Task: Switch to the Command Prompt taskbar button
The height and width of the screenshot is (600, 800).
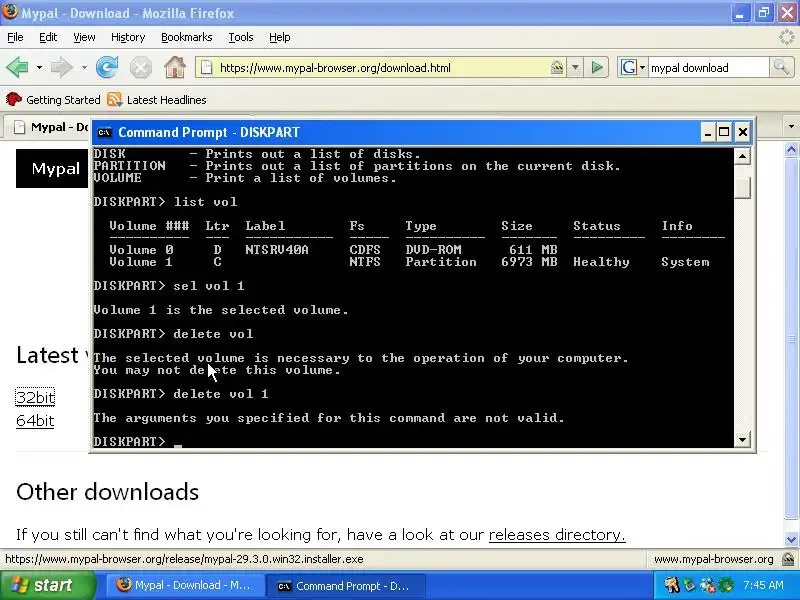Action: (345, 586)
